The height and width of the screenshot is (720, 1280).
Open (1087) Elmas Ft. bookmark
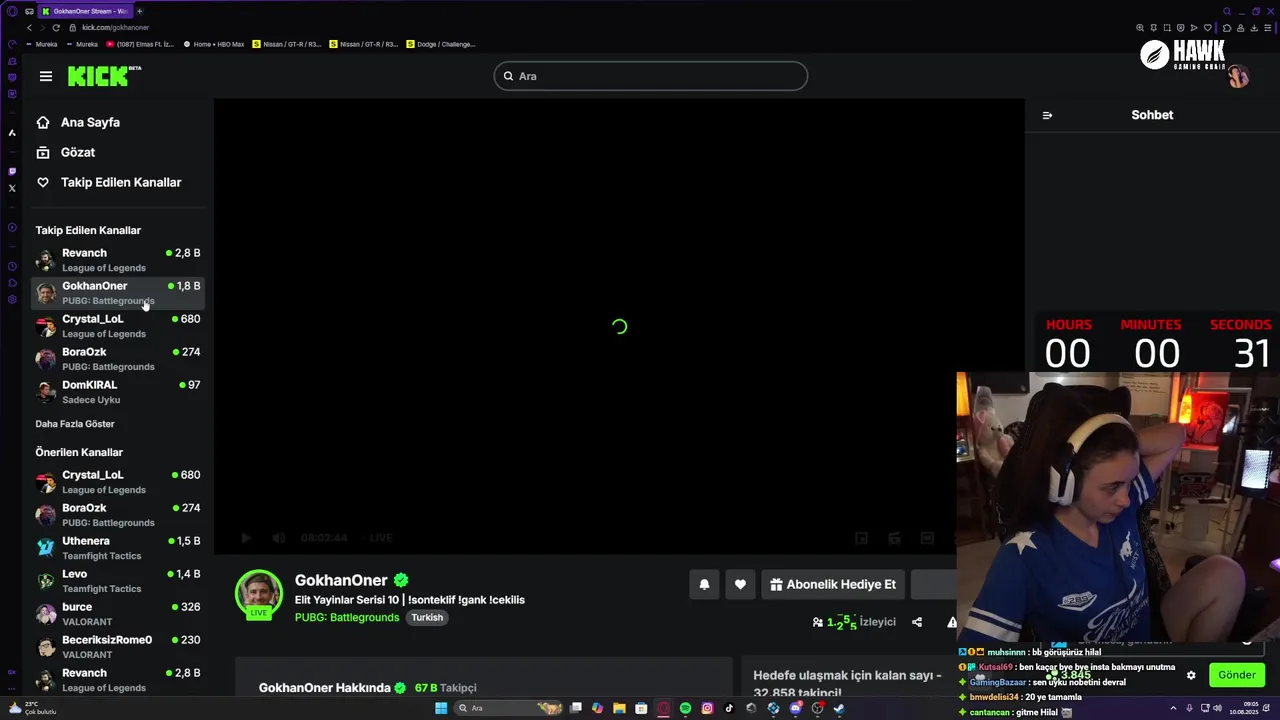139,44
